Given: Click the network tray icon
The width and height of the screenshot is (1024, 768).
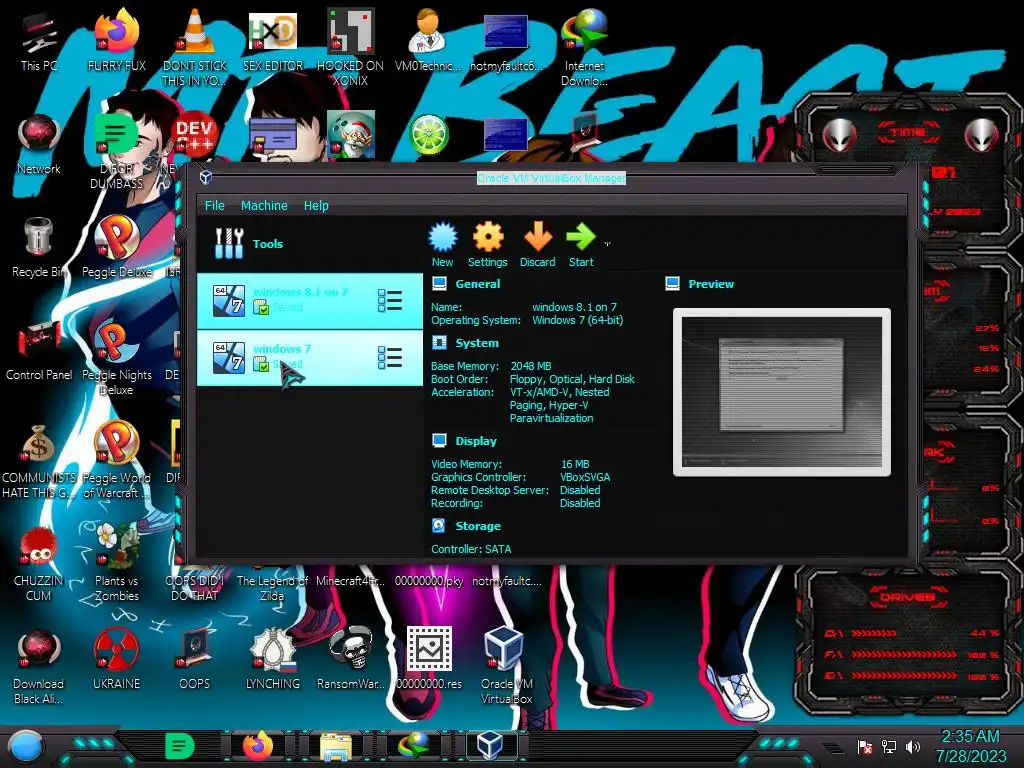Looking at the screenshot, I should [888, 746].
